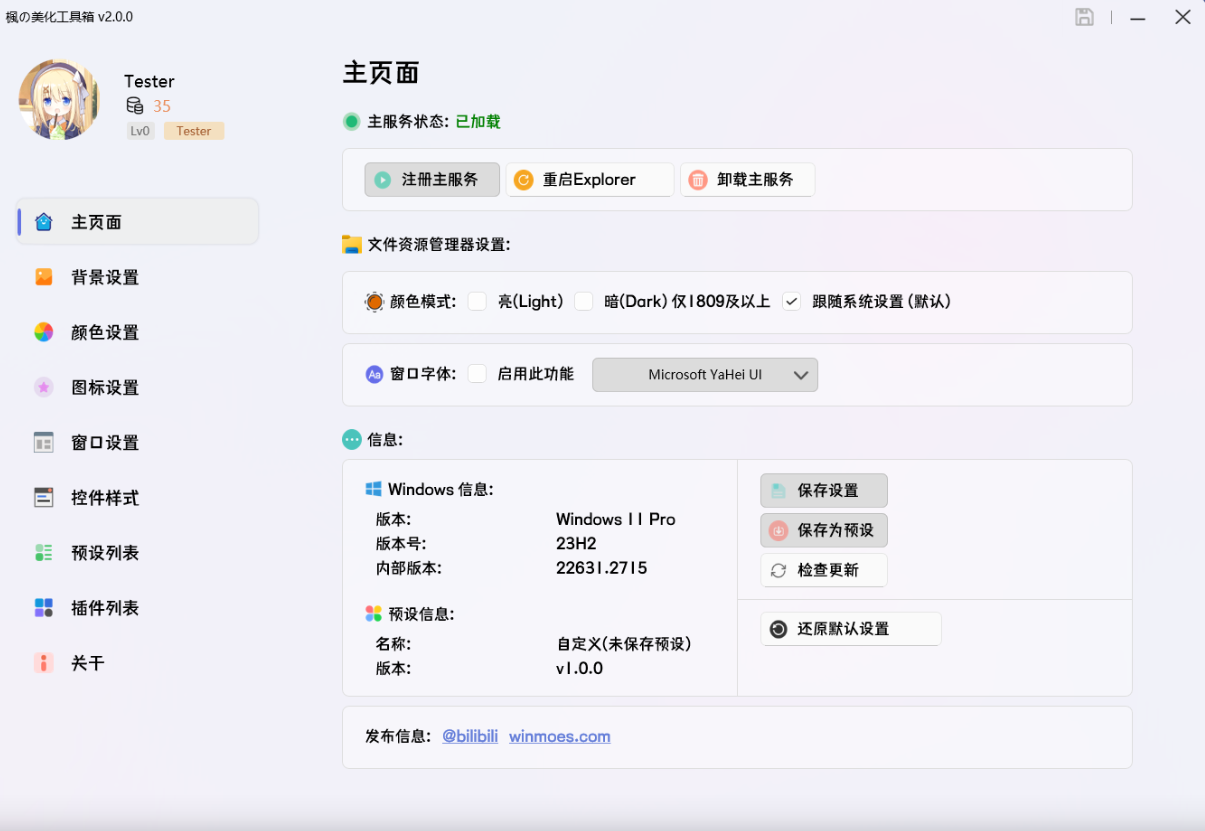Click the Tester user avatar

coord(60,99)
